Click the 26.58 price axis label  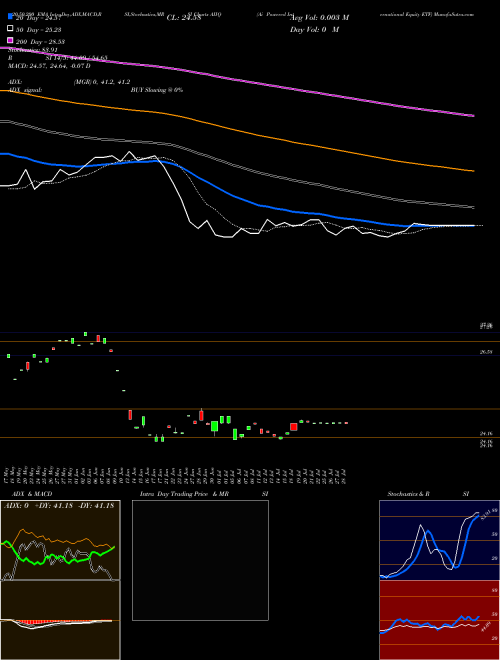(486, 352)
